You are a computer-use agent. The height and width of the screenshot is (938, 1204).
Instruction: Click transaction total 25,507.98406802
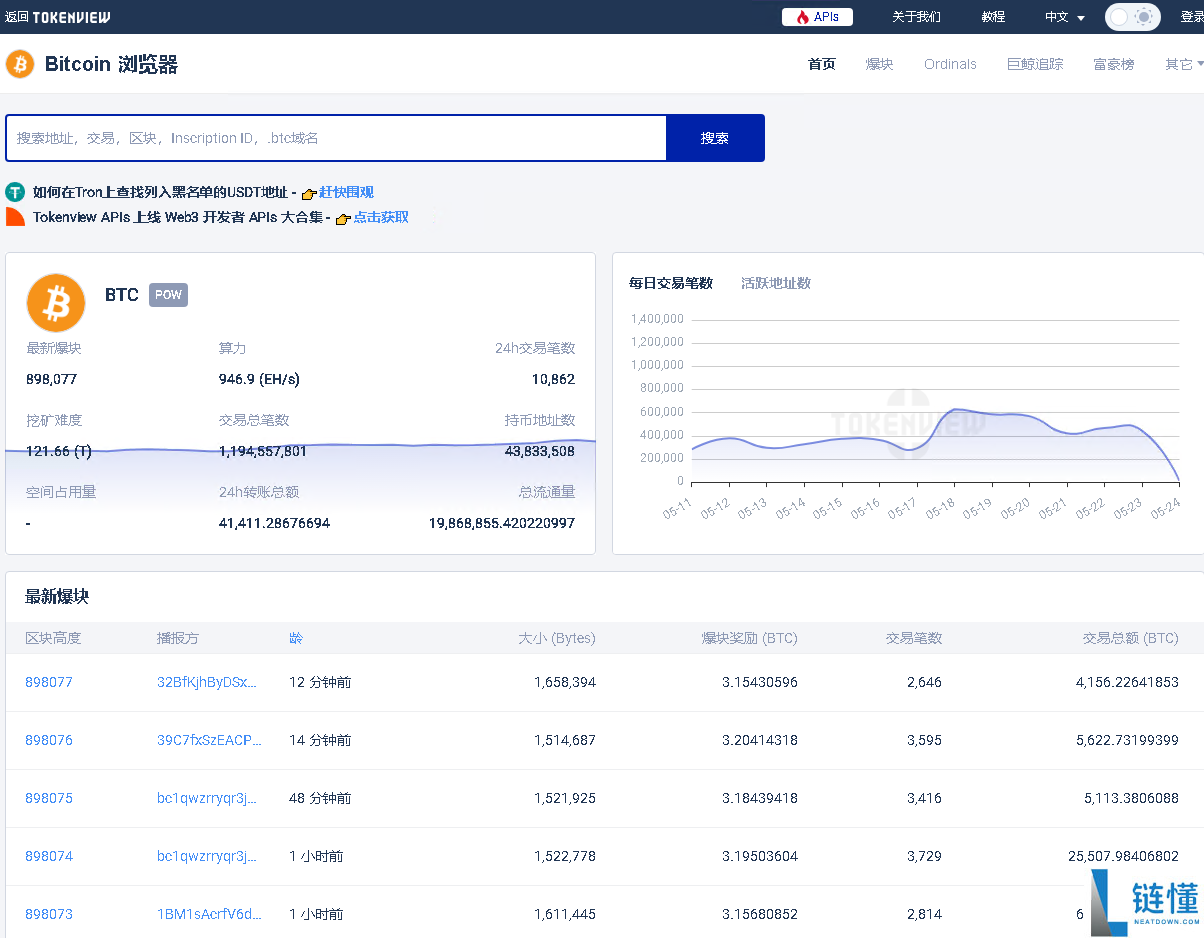click(x=1123, y=856)
